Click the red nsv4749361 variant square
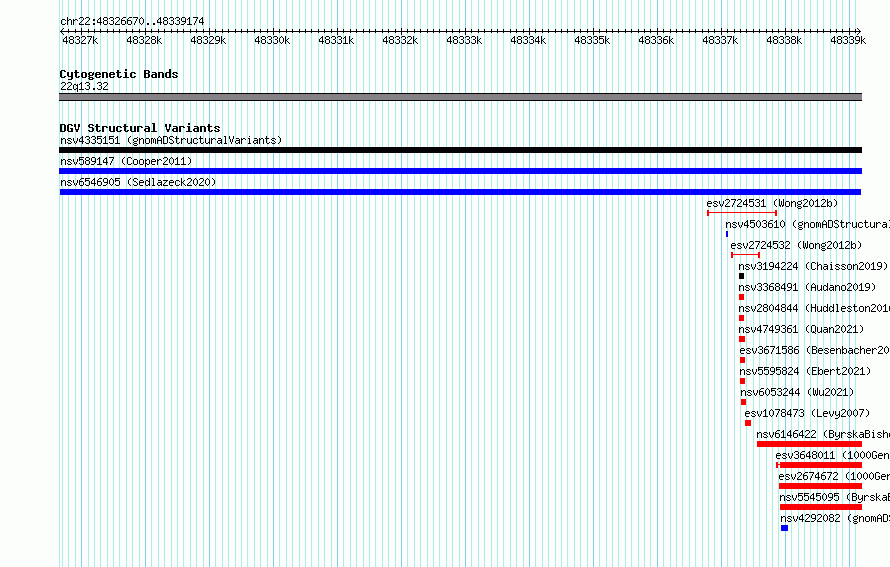890x567 pixels. 742,339
